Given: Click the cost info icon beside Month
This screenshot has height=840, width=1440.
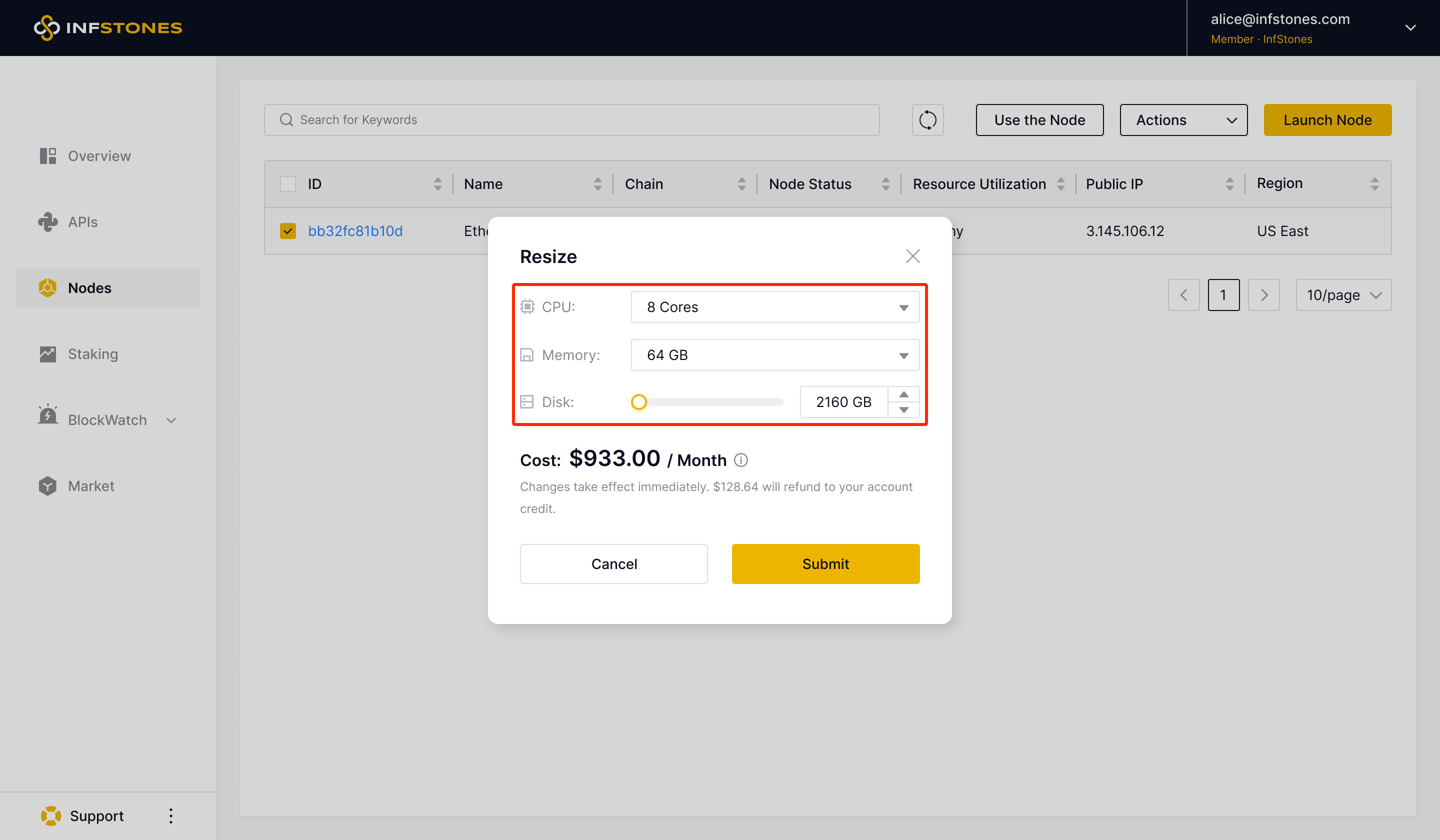Looking at the screenshot, I should (740, 460).
